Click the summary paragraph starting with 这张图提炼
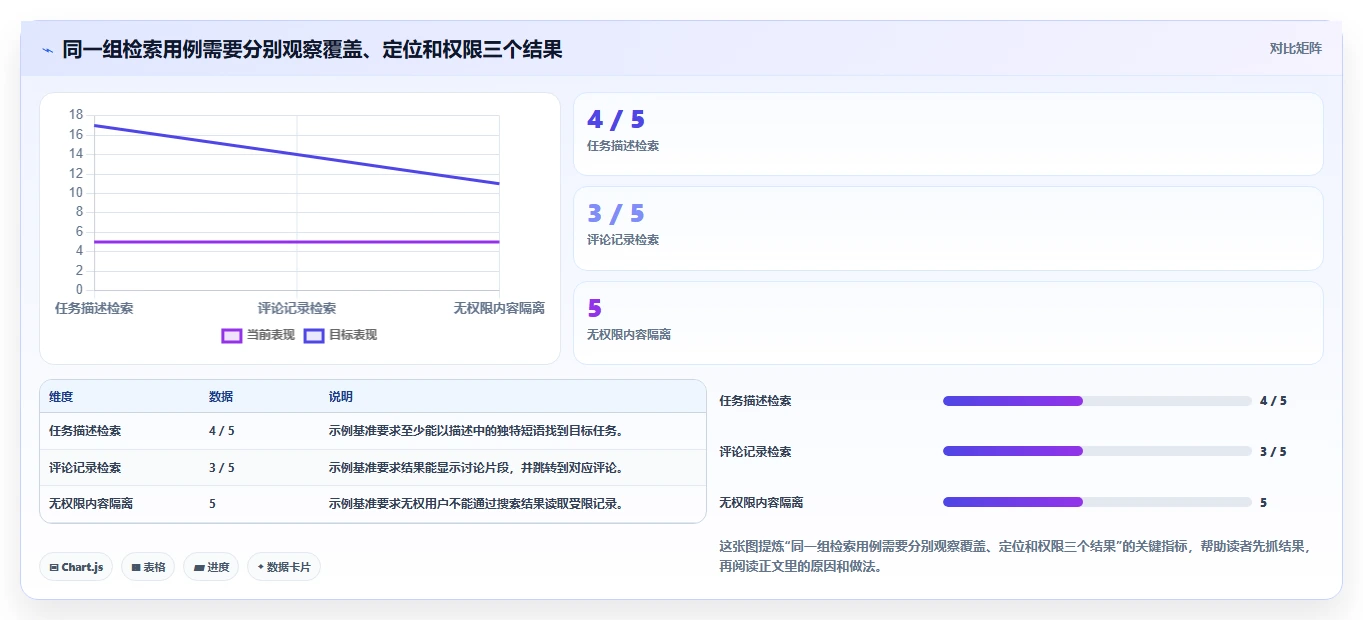This screenshot has width=1363, height=620. click(1014, 557)
